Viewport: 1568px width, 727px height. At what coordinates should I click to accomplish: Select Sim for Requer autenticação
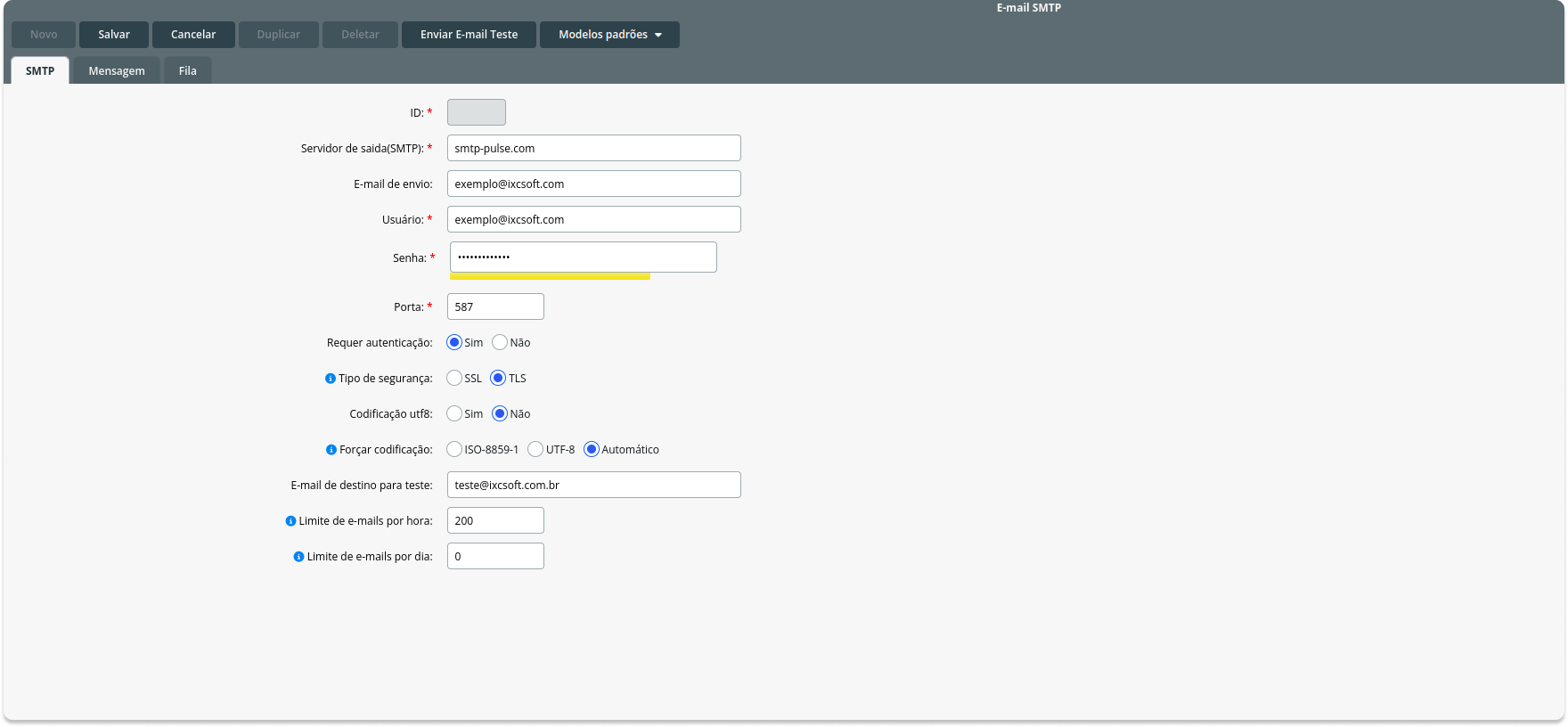point(454,342)
